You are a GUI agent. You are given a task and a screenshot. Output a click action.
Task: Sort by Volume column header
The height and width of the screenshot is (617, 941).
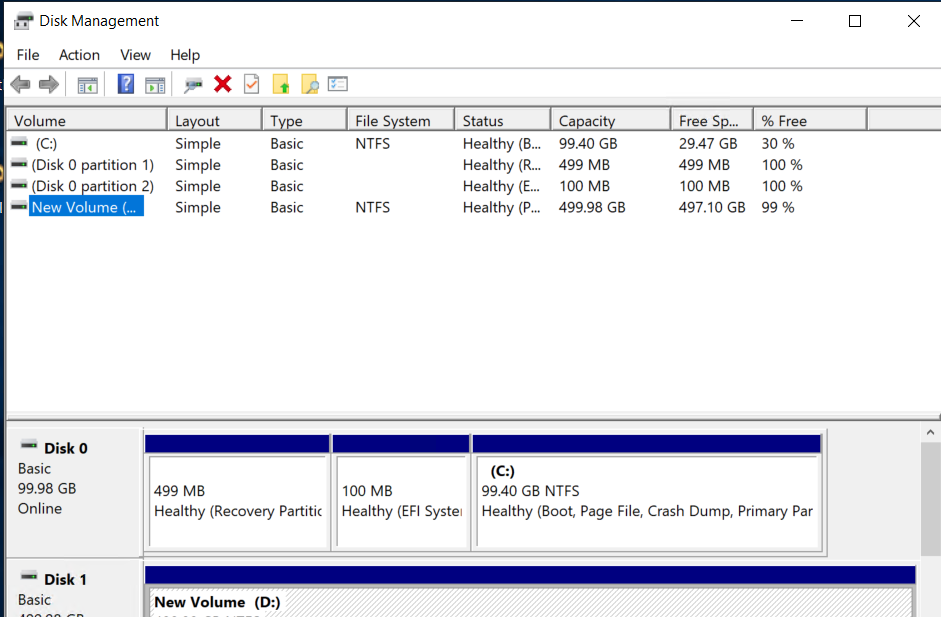pos(86,121)
